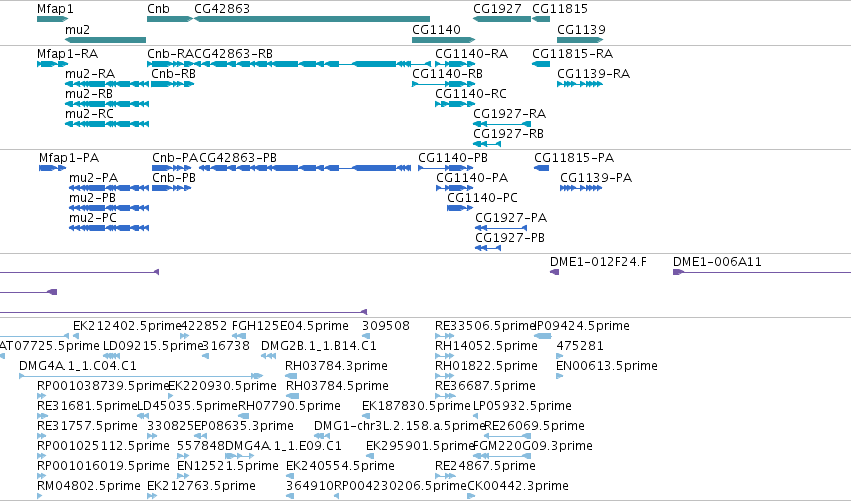Open EST CK00442.3prime

518,486
